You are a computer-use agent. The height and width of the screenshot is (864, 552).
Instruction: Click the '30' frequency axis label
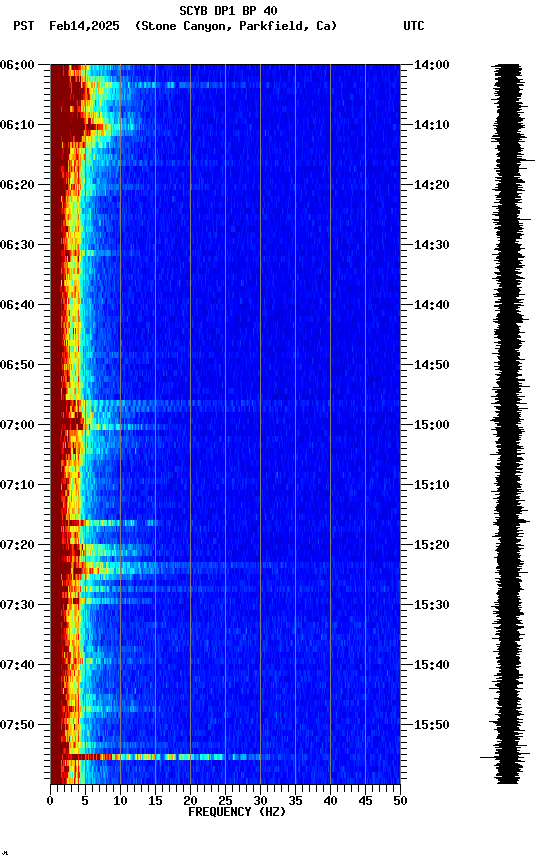tap(260, 801)
